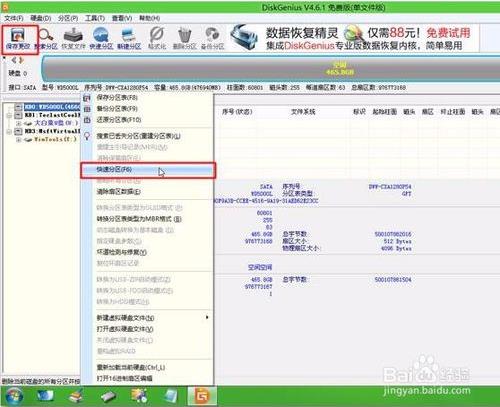Viewport: 500px width, 407px height.
Task: Open the 查看(V) menu
Action: point(122,18)
